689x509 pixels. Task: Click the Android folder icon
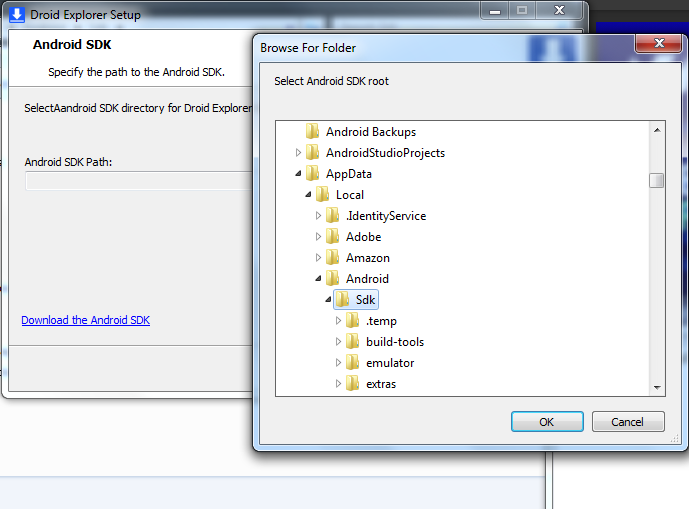pos(333,278)
